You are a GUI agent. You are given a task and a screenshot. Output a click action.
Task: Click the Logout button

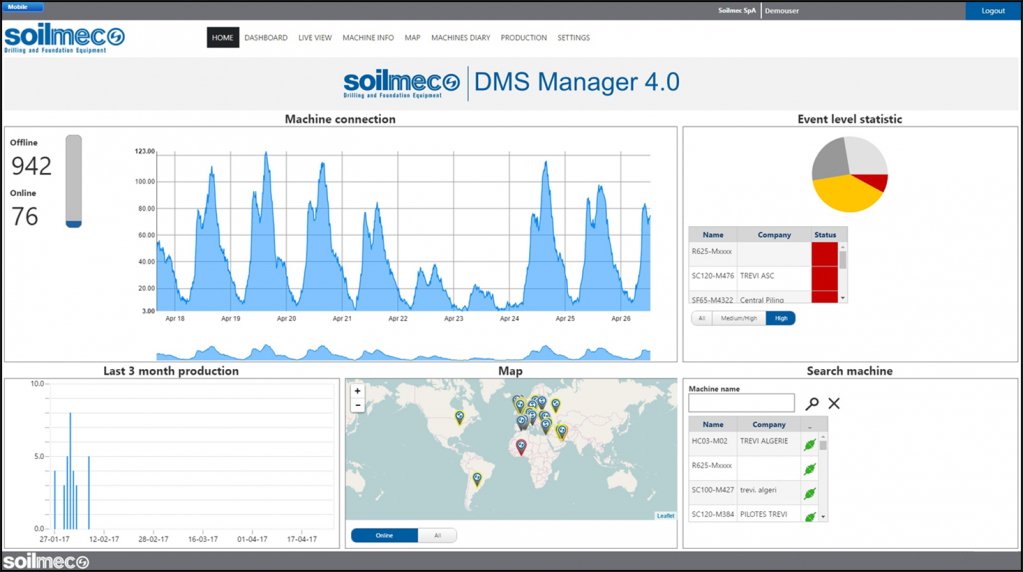coord(993,10)
